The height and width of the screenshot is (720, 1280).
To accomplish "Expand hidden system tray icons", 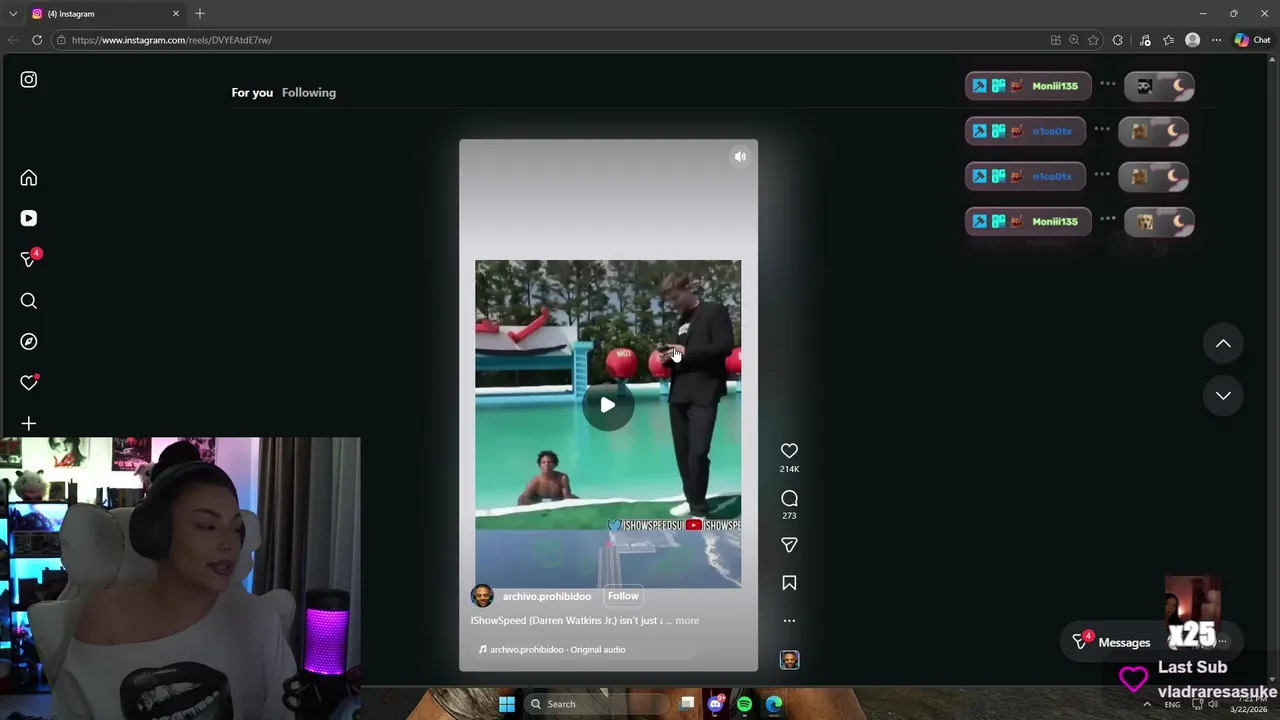I will click(1147, 704).
